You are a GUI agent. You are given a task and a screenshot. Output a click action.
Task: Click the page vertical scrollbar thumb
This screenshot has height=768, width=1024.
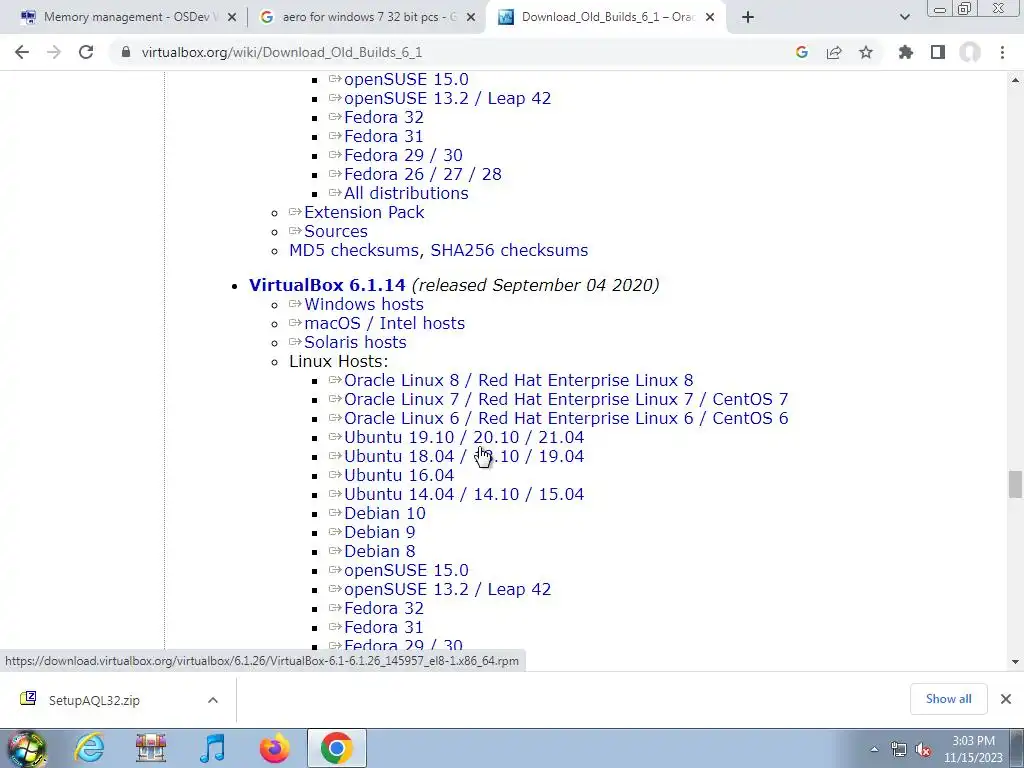tap(1014, 485)
